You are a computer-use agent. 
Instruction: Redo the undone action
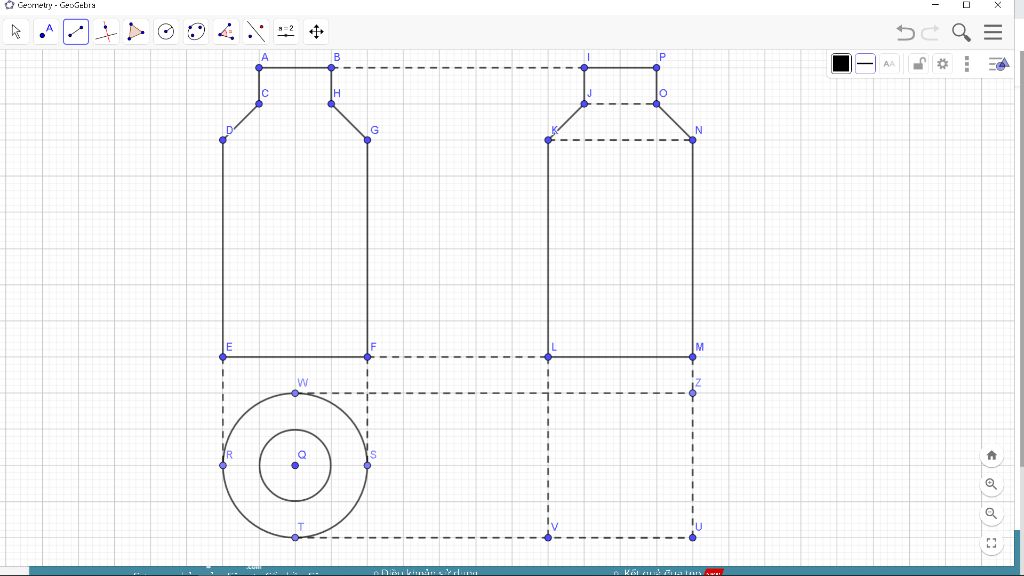[930, 32]
